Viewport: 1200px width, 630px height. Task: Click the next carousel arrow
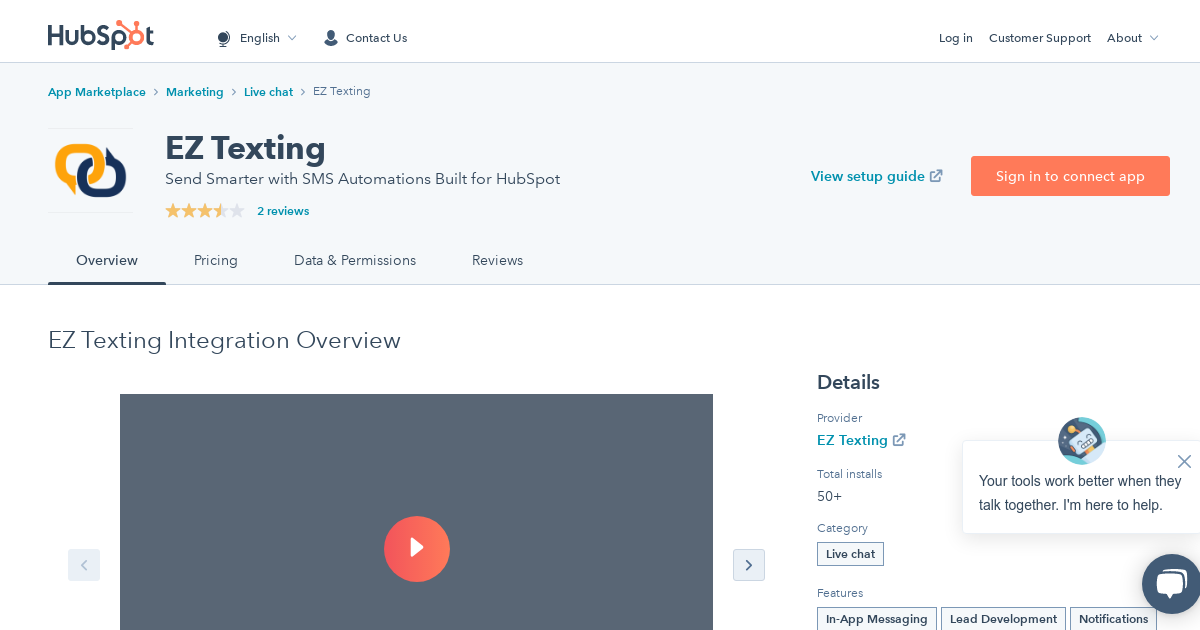pos(749,565)
